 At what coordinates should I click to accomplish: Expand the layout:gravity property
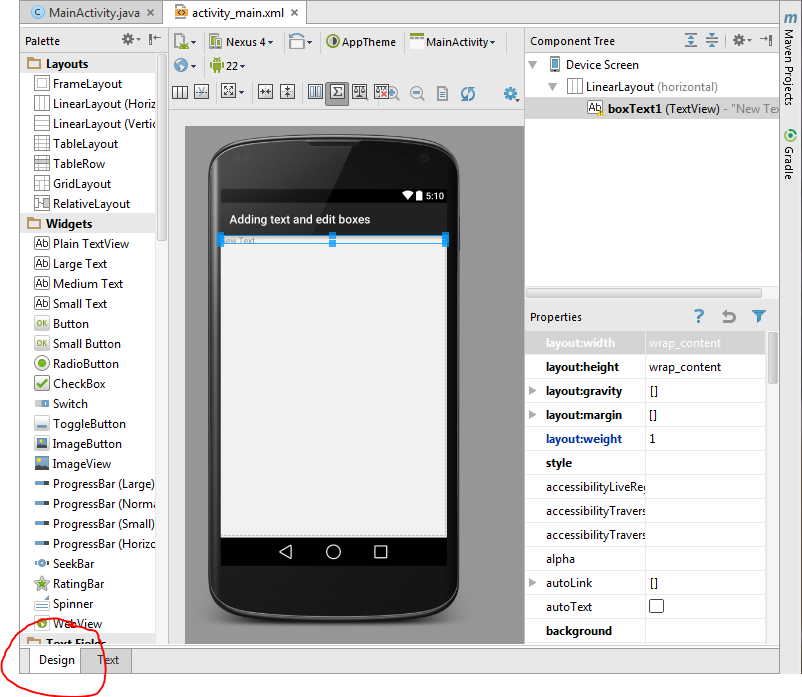(x=533, y=391)
